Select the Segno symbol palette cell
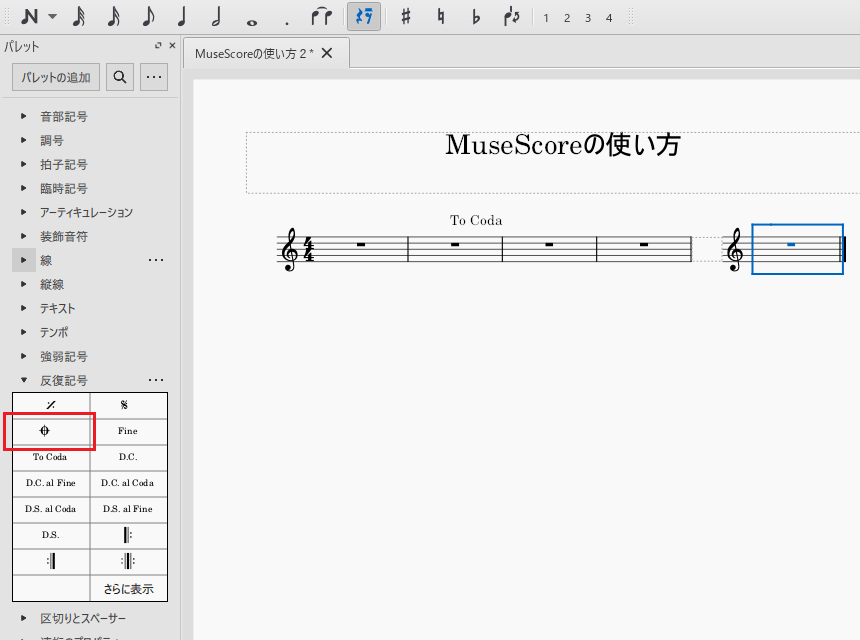 pos(128,405)
